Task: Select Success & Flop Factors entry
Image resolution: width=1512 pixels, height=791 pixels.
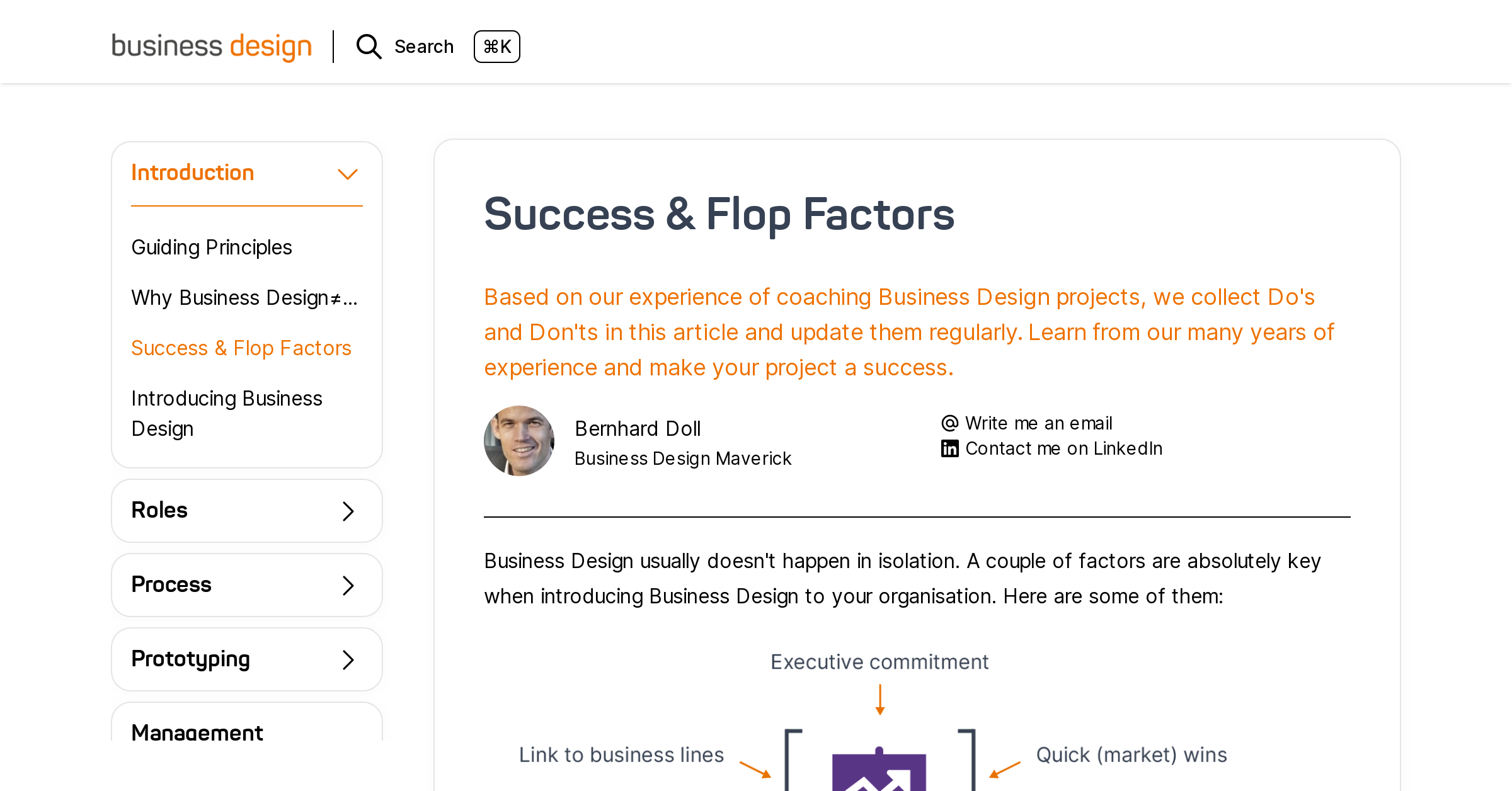Action: (x=241, y=348)
